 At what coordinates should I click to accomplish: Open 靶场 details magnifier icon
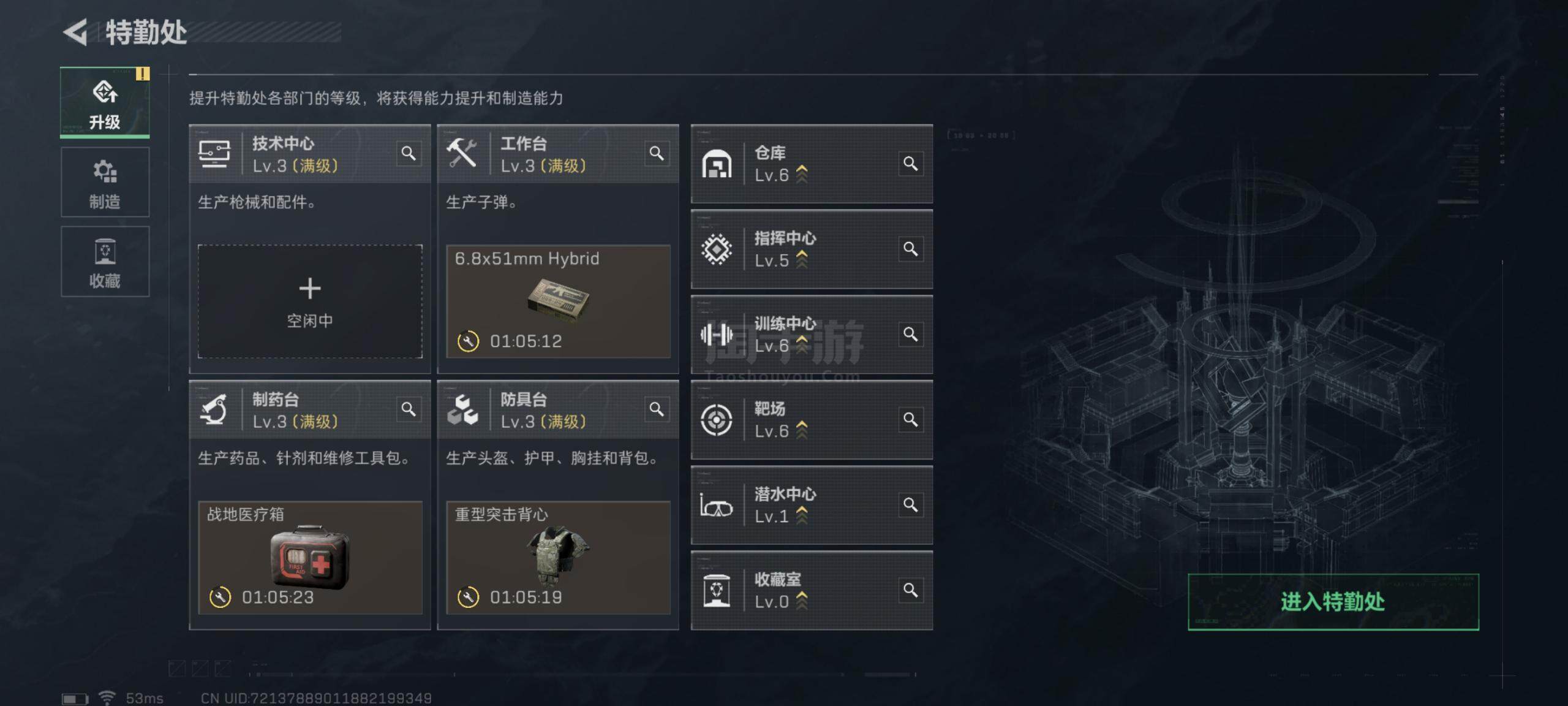click(911, 419)
